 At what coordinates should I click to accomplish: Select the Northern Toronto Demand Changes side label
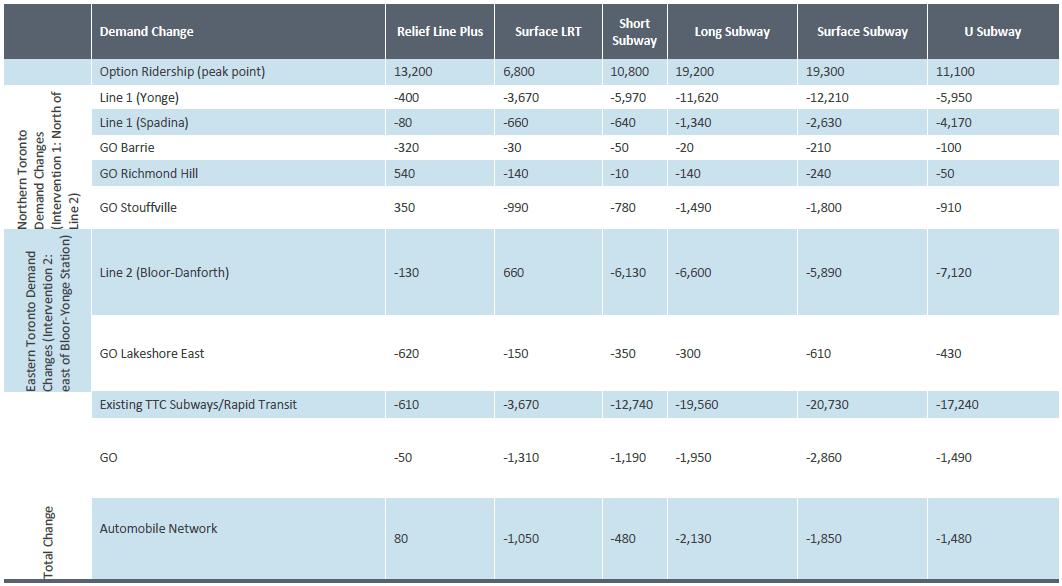coord(47,157)
